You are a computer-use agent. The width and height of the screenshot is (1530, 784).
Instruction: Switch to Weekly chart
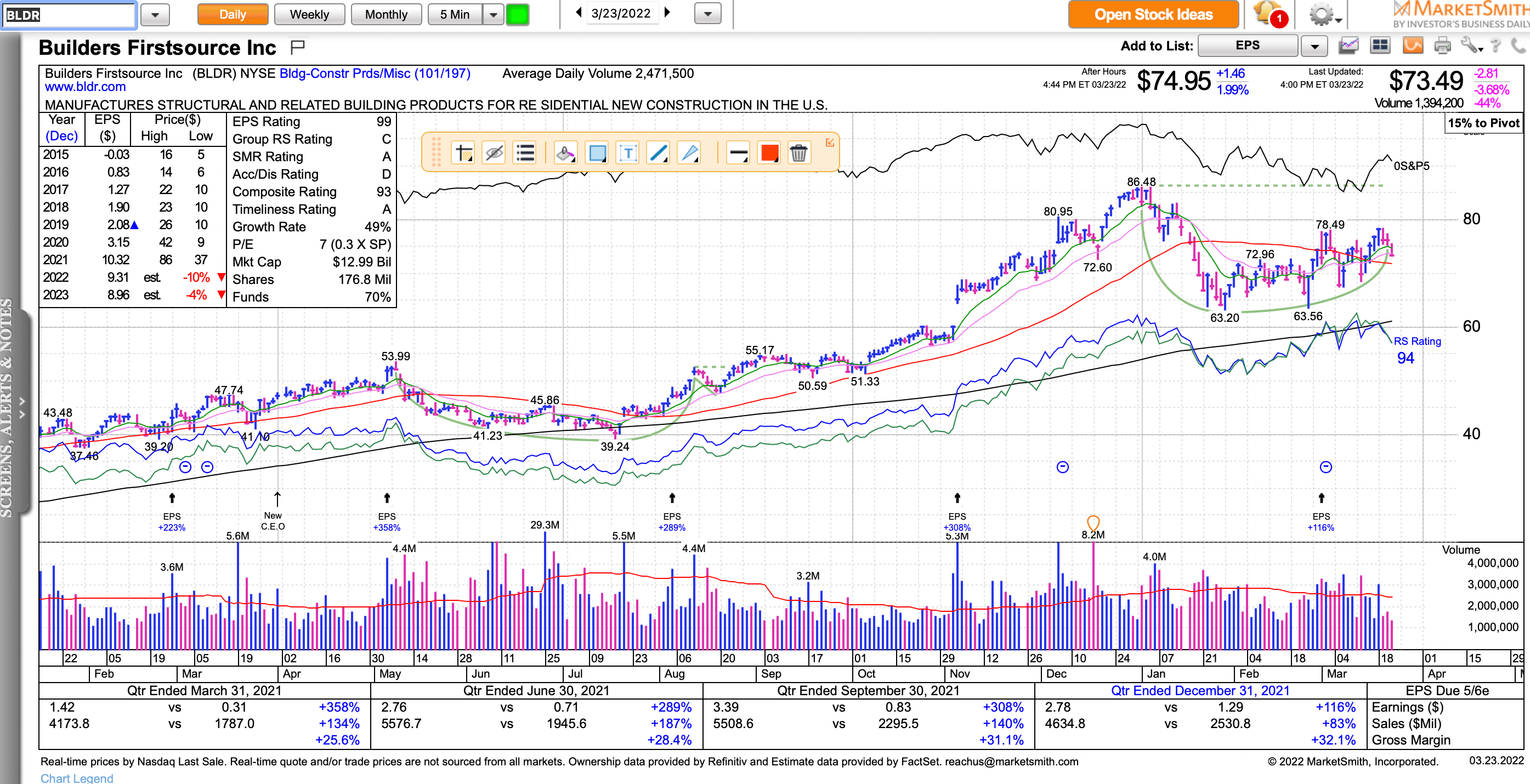pos(309,14)
